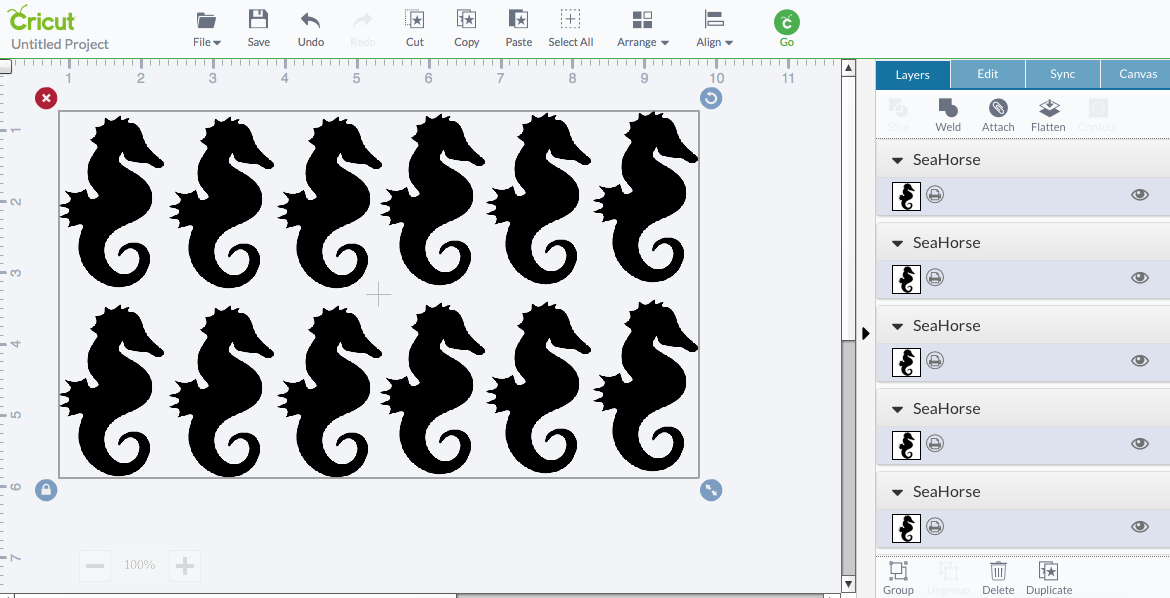The height and width of the screenshot is (598, 1170).
Task: Click the Select All icon
Action: coord(570,20)
